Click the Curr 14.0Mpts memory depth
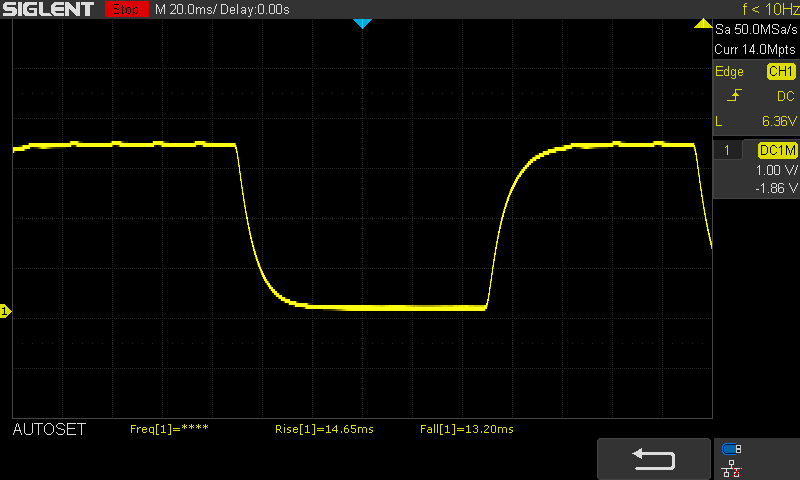800x480 pixels. (x=755, y=49)
